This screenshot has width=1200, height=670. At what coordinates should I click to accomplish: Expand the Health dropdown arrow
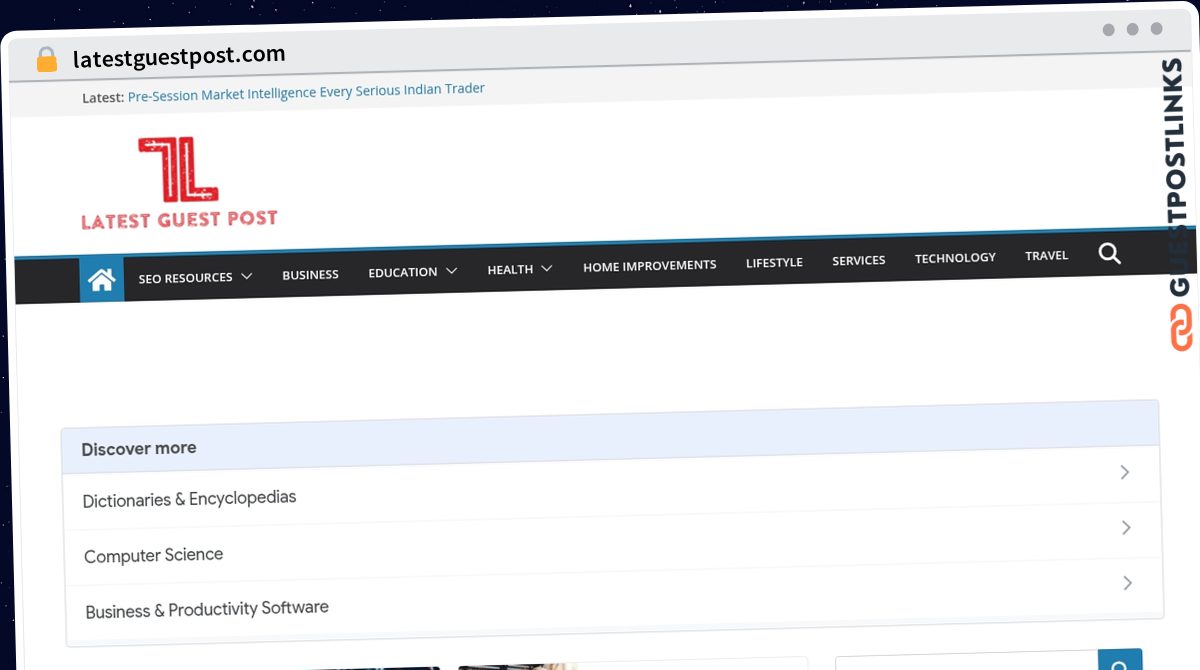tap(547, 268)
